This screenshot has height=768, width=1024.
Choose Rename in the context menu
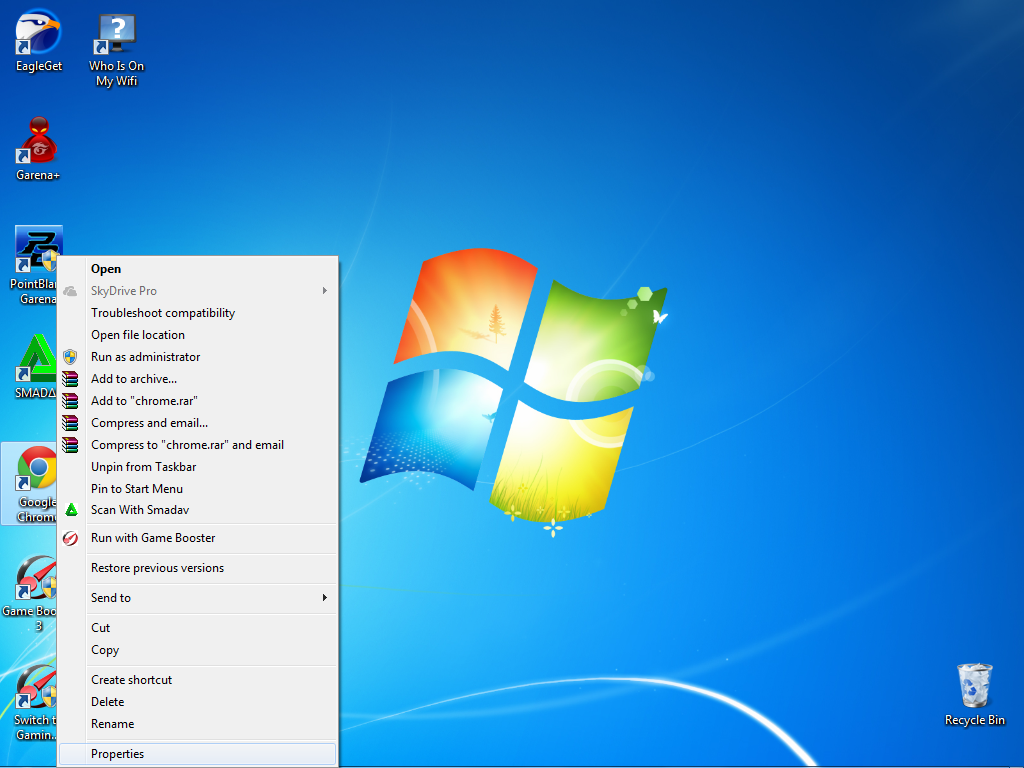click(x=198, y=724)
